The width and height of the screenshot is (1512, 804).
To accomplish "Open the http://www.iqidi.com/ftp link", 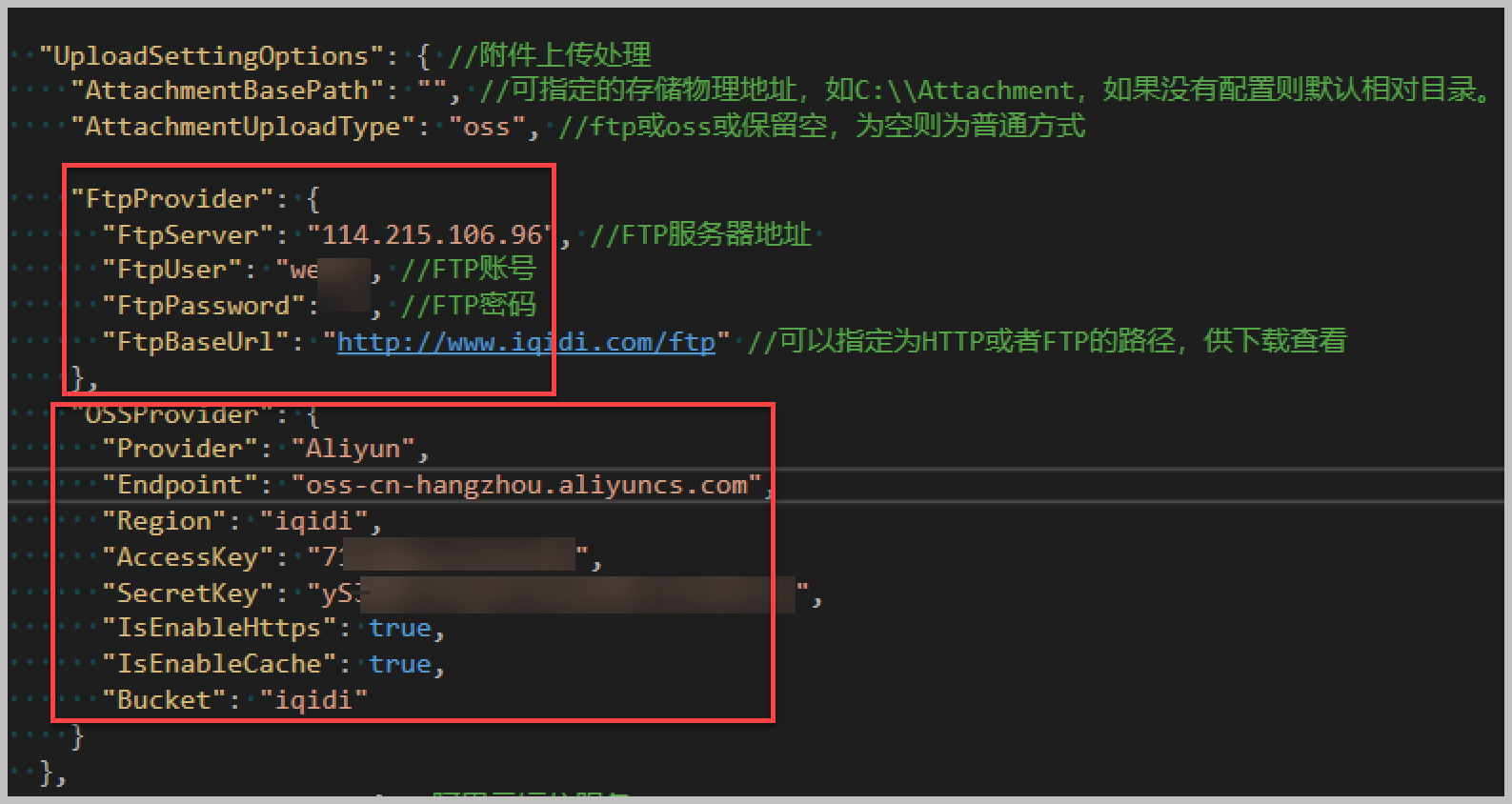I will (526, 341).
